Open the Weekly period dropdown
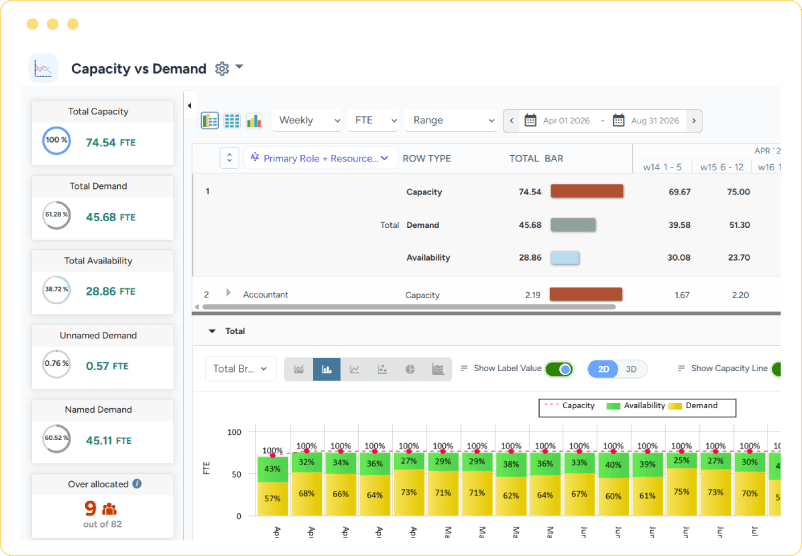The width and height of the screenshot is (802, 556). [x=307, y=121]
